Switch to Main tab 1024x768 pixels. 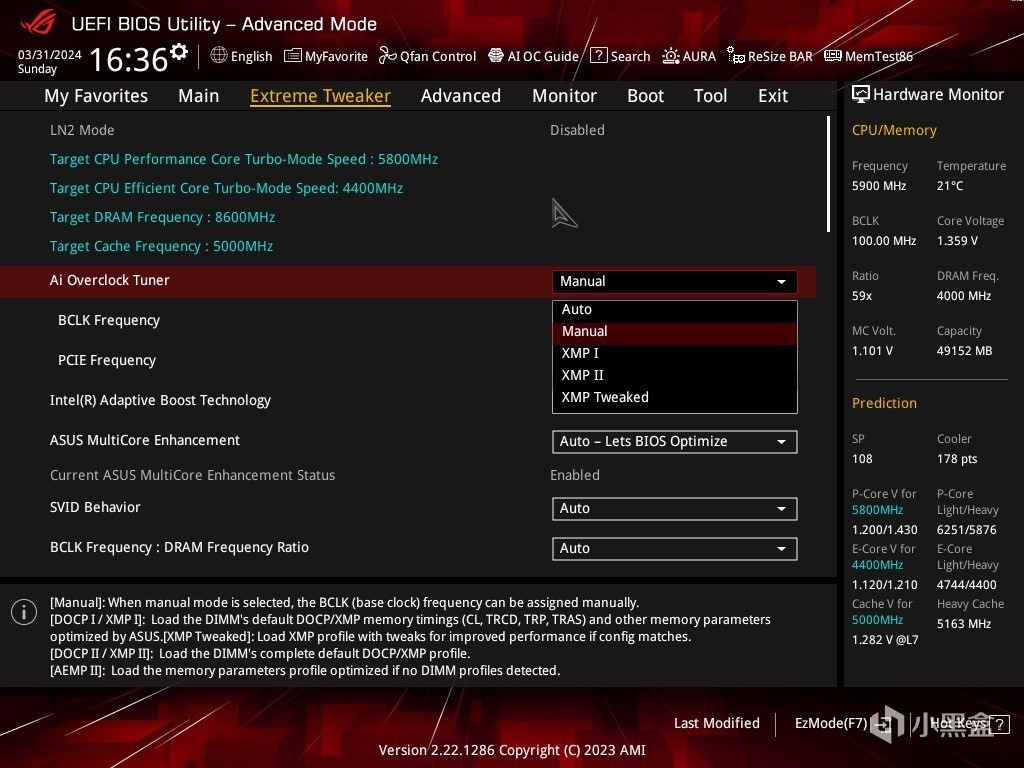(199, 96)
